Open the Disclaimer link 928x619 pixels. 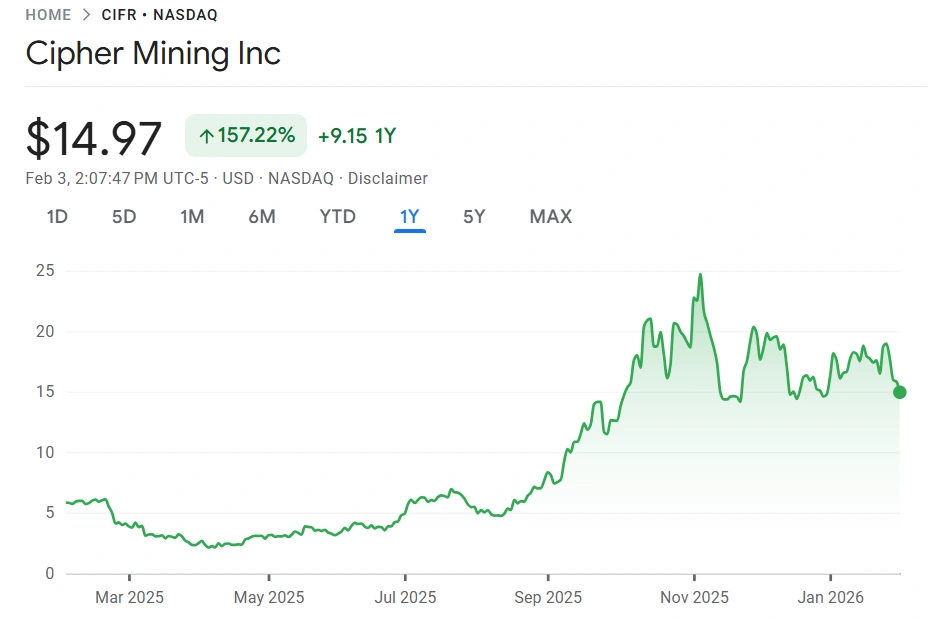(387, 178)
